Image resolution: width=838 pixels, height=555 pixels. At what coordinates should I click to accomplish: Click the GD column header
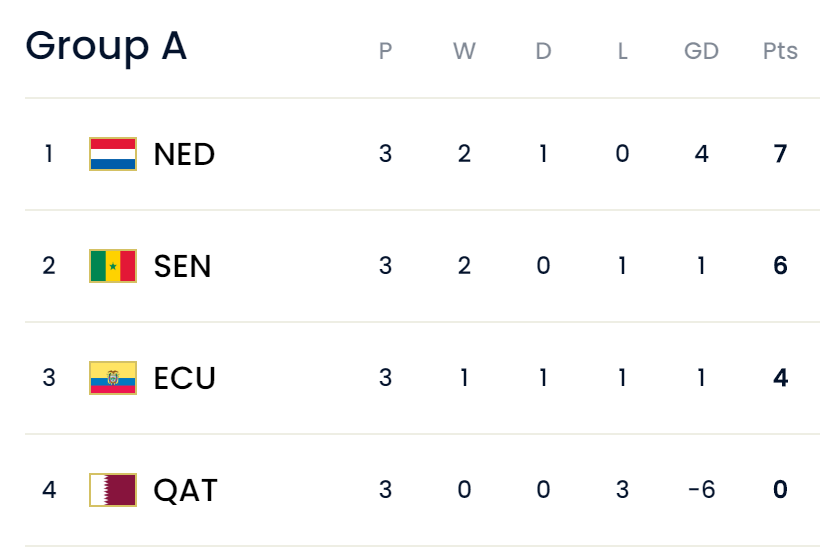click(x=701, y=51)
